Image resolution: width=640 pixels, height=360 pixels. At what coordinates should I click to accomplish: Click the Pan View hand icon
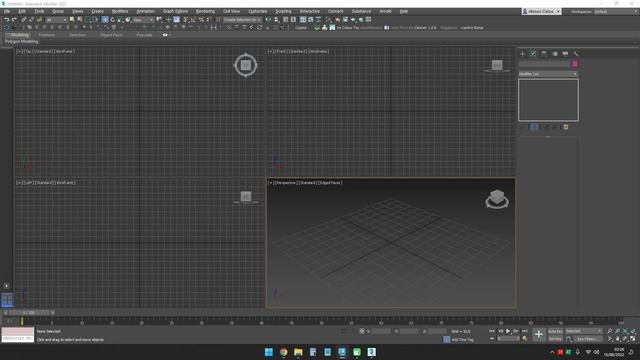click(x=618, y=339)
